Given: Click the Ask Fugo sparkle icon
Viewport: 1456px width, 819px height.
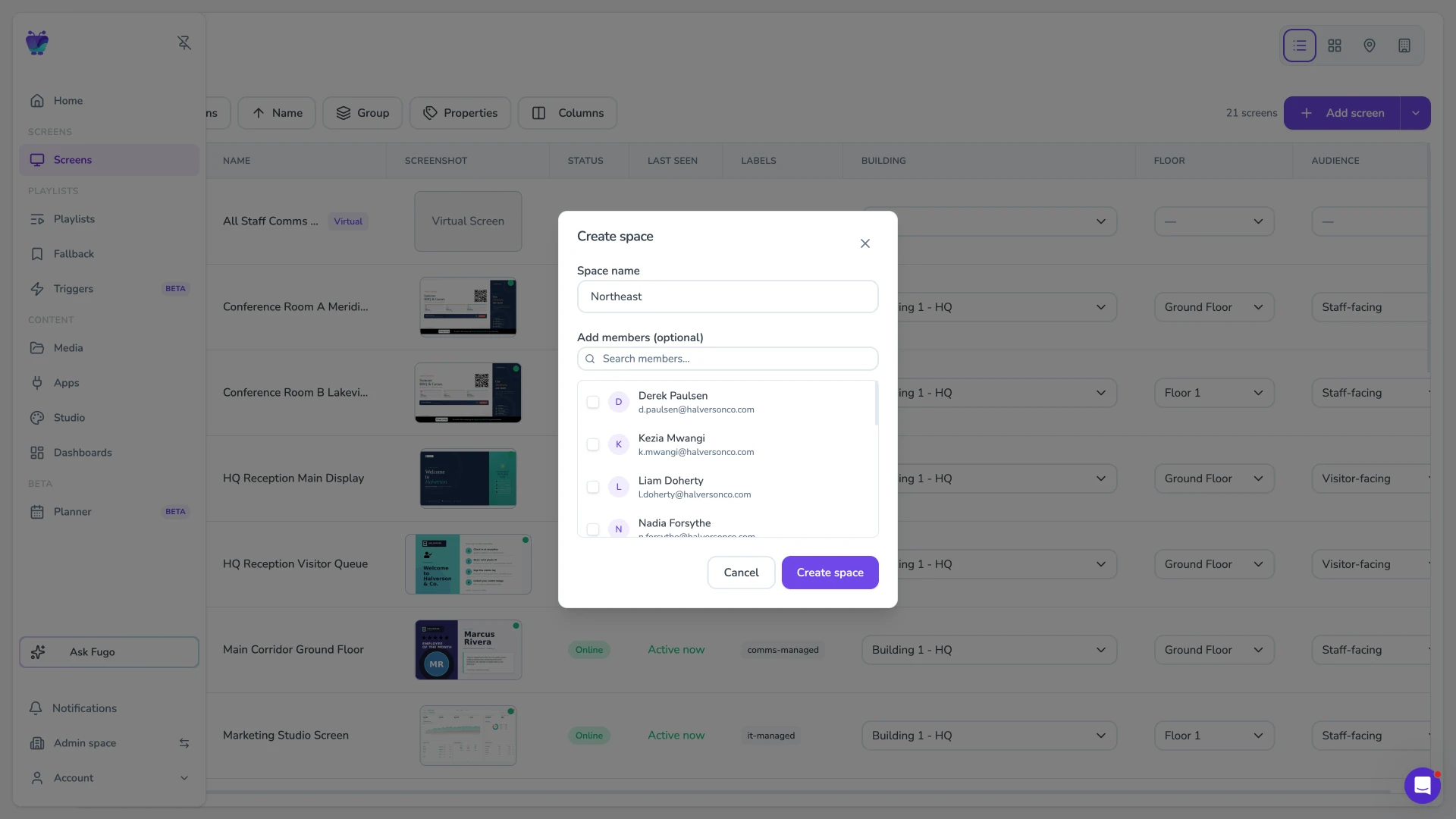Looking at the screenshot, I should point(38,652).
